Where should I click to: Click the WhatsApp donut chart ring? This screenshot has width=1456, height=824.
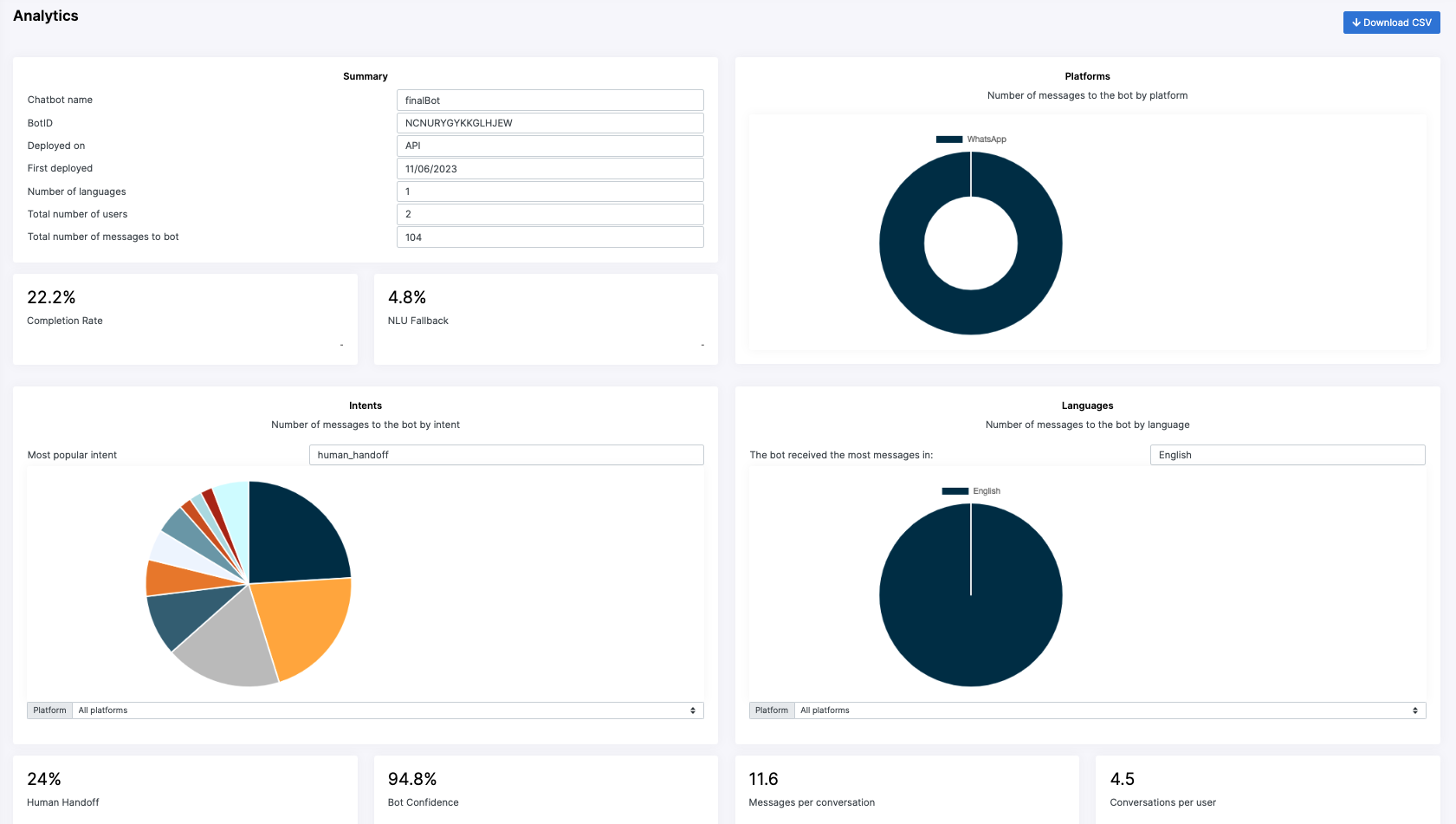coord(901,243)
